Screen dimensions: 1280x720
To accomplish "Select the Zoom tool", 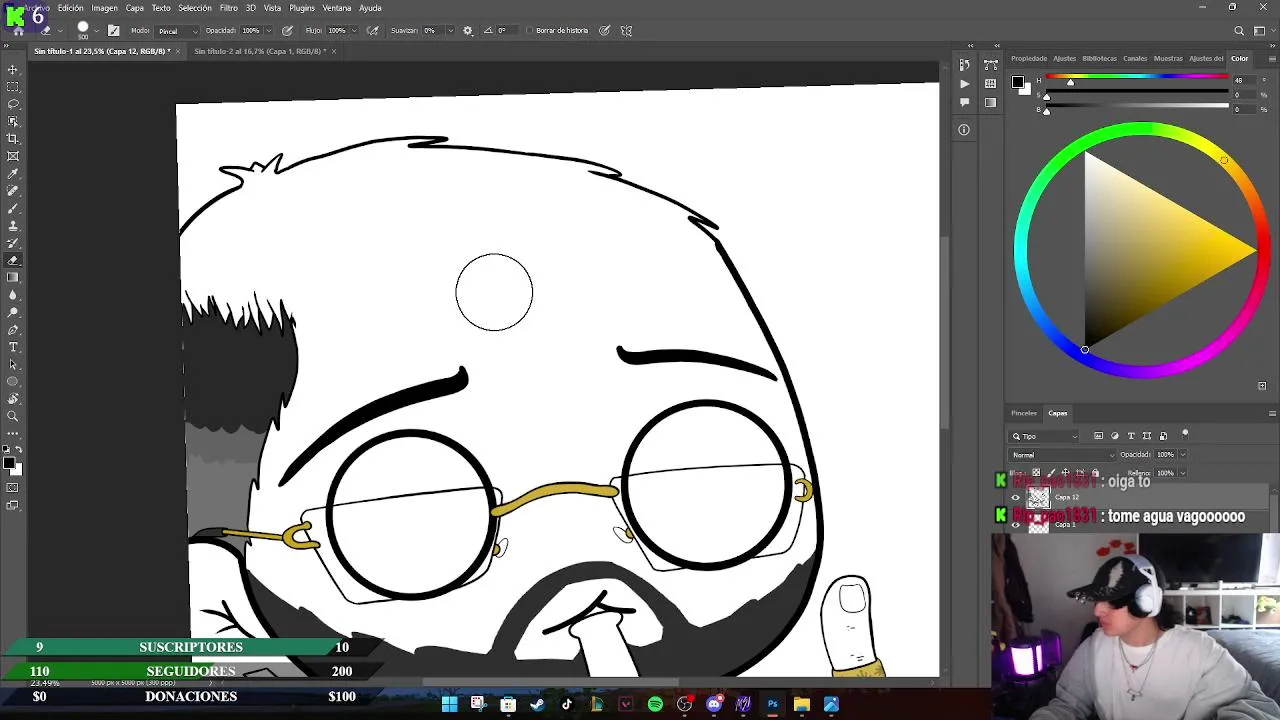I will tap(13, 416).
